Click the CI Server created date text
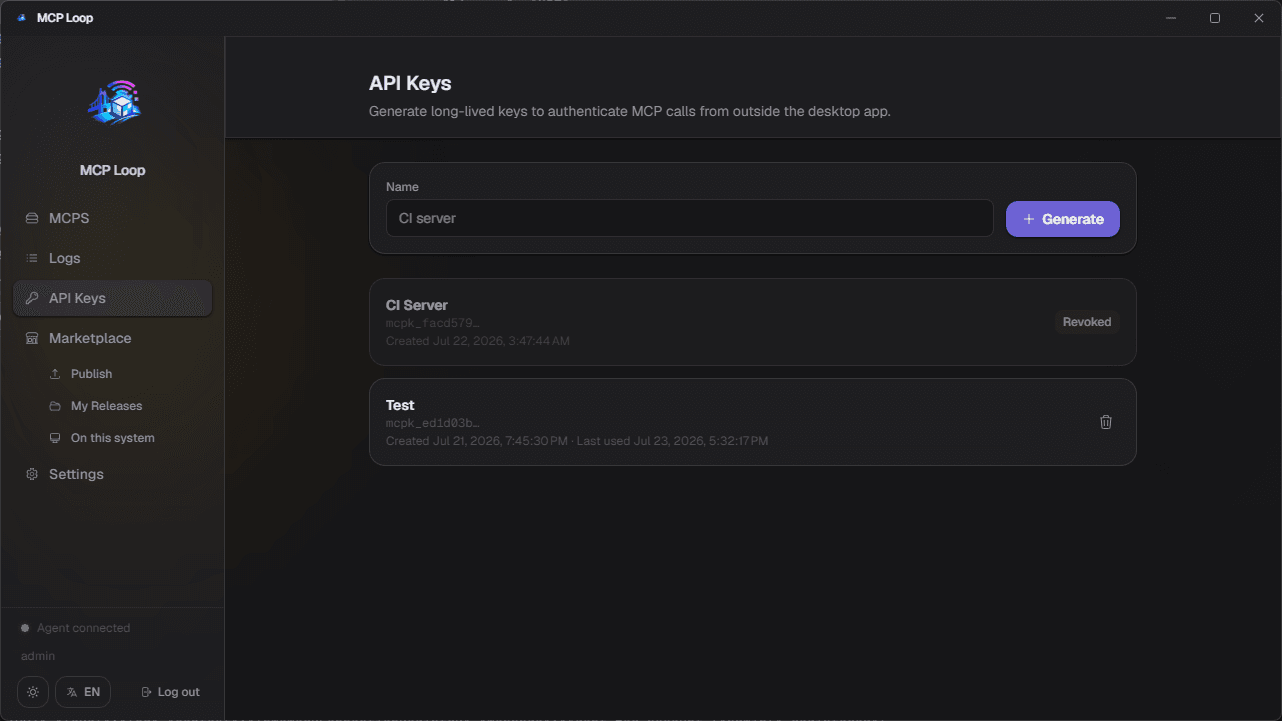The height and width of the screenshot is (721, 1282). [x=478, y=341]
